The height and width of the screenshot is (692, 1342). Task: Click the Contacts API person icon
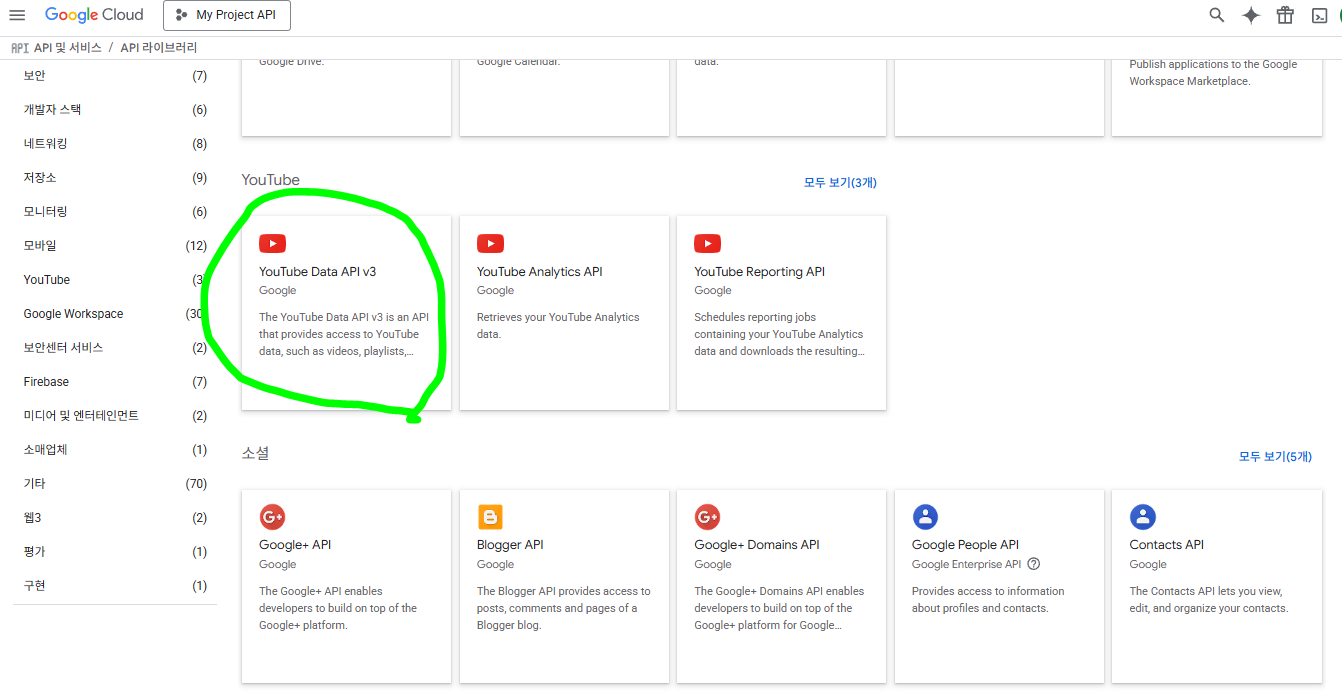point(1143,517)
